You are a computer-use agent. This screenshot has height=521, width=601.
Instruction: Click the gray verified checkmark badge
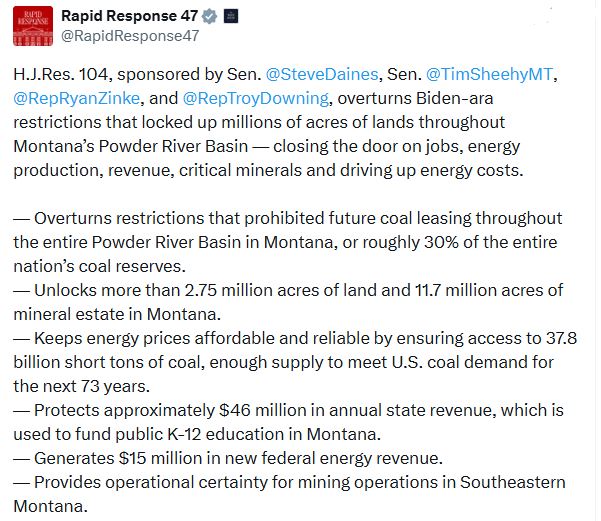(x=209, y=16)
